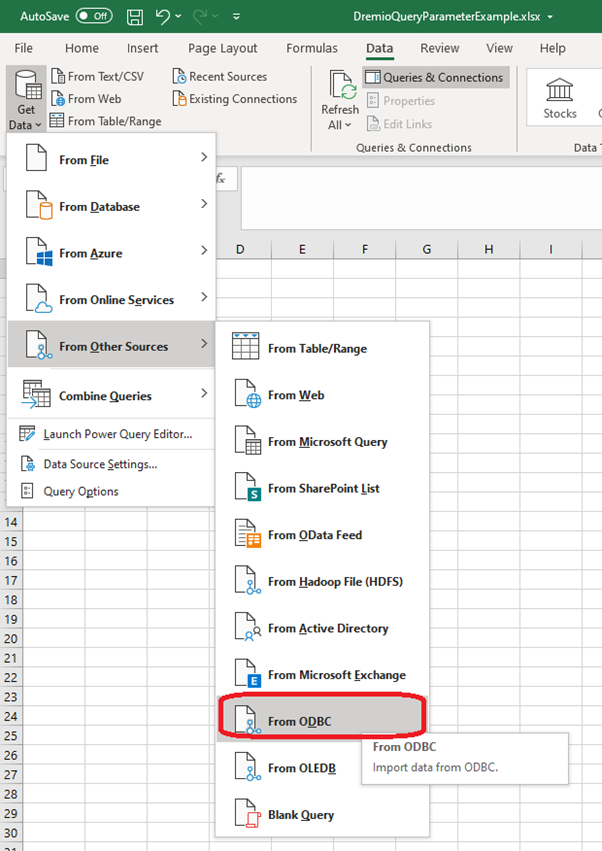
Task: Expand the From Azure submenu
Action: [111, 253]
